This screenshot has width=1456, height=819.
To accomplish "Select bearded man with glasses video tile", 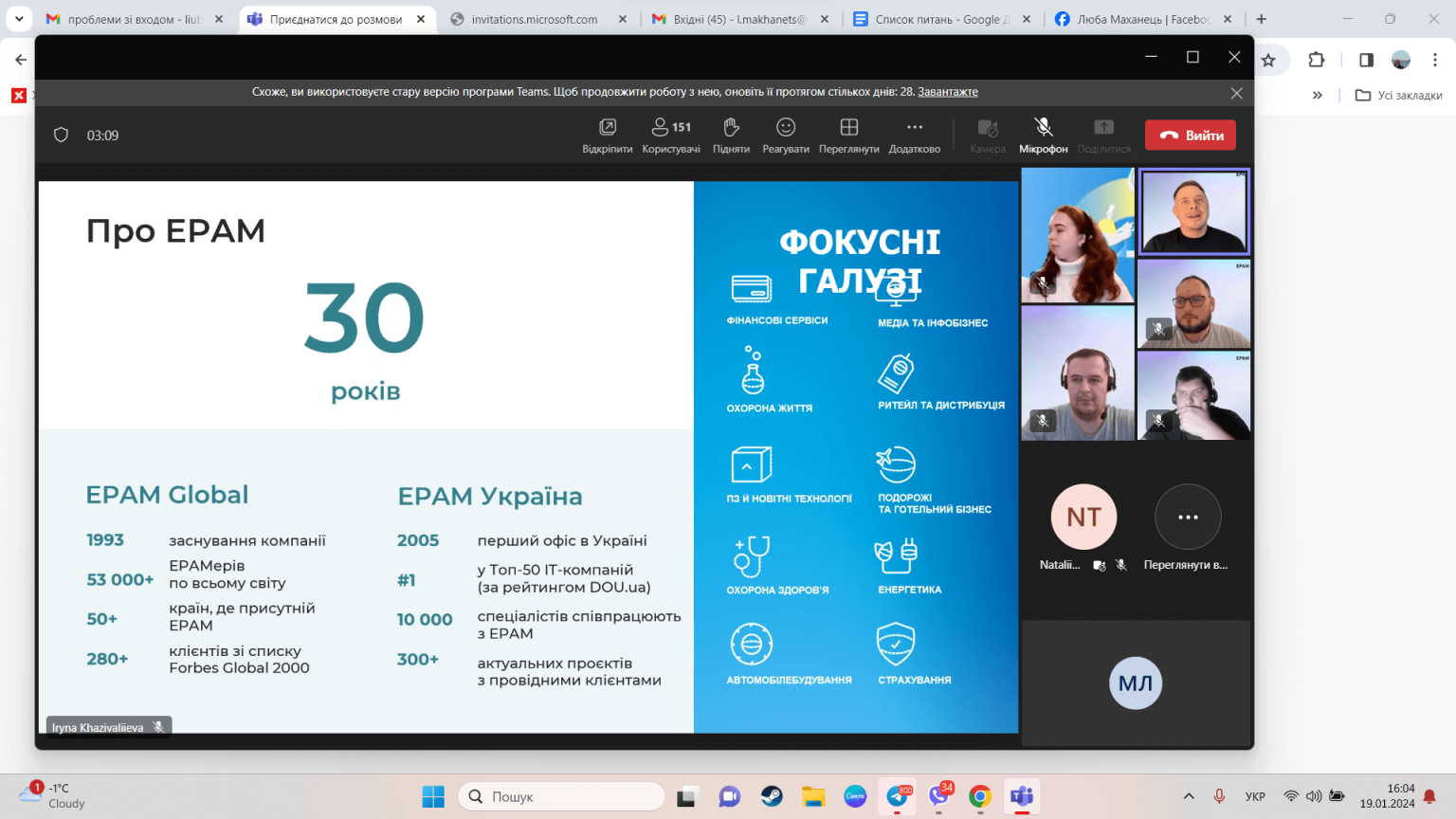I will 1194,303.
